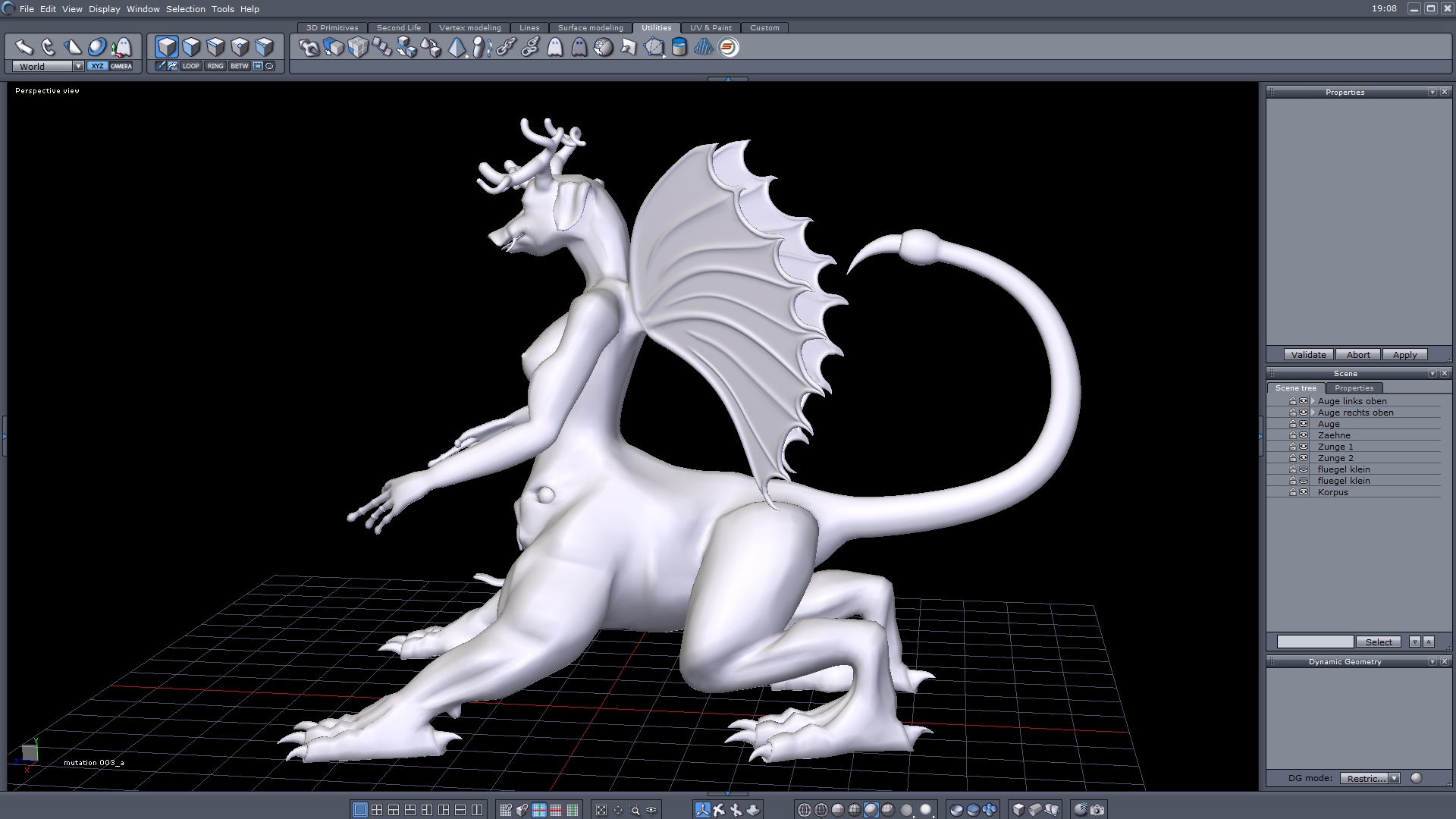Click the Scene panel search input field
Viewport: 1456px width, 819px height.
click(x=1315, y=642)
